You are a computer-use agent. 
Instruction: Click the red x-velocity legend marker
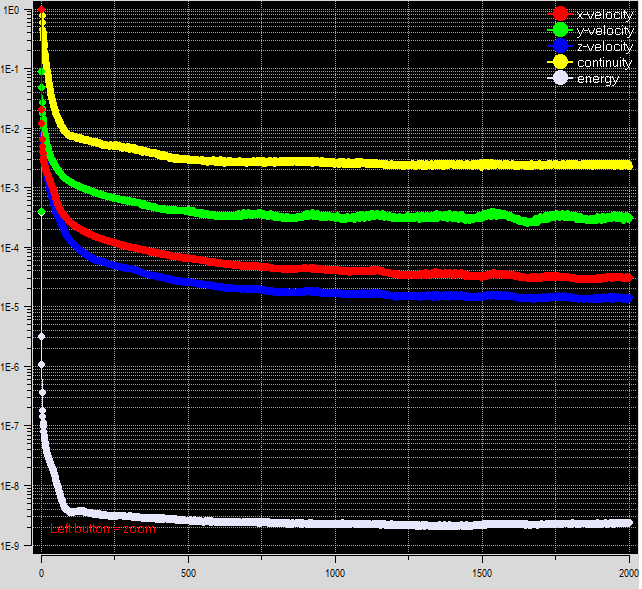[x=561, y=14]
